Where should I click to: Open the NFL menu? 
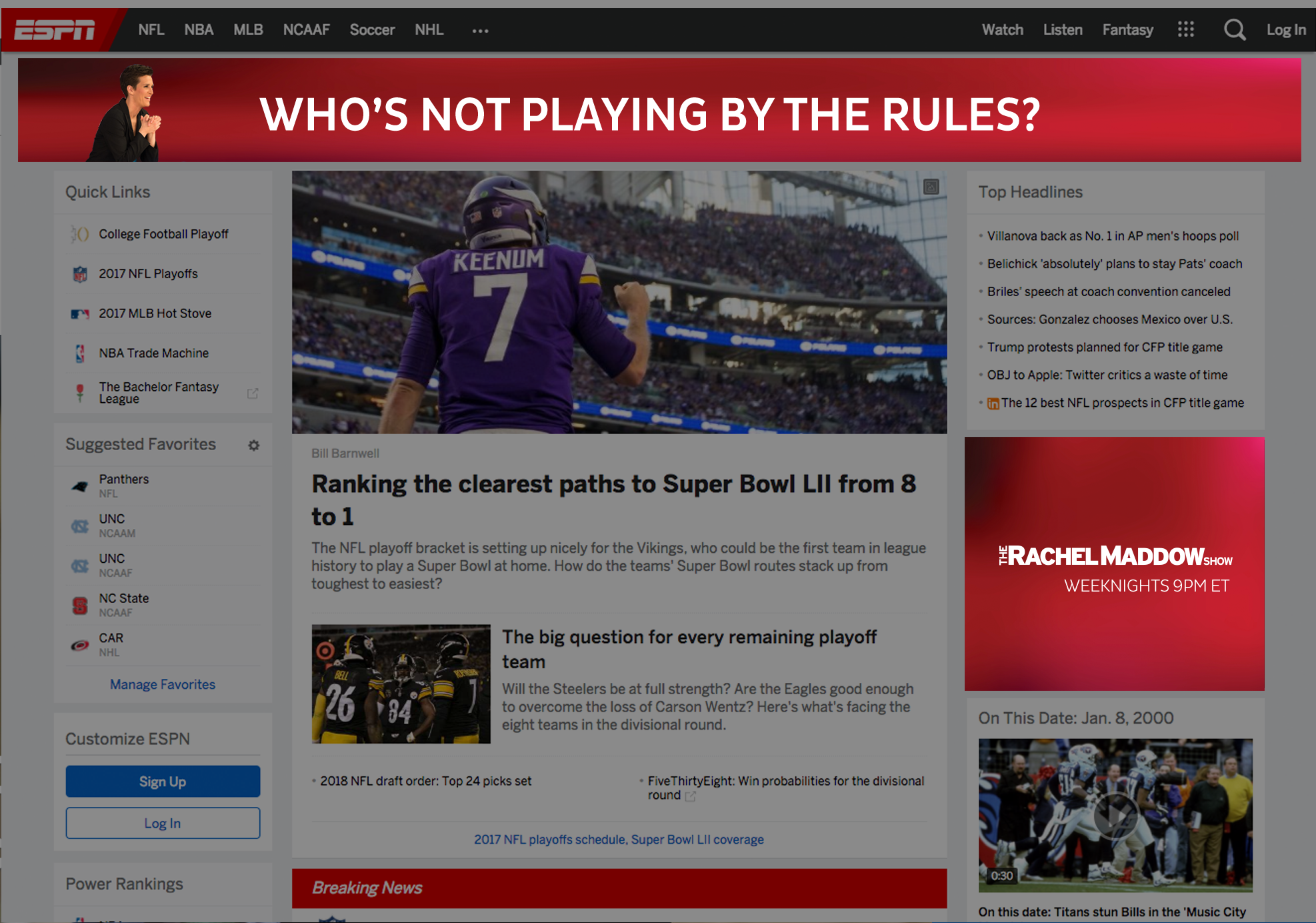(x=151, y=30)
